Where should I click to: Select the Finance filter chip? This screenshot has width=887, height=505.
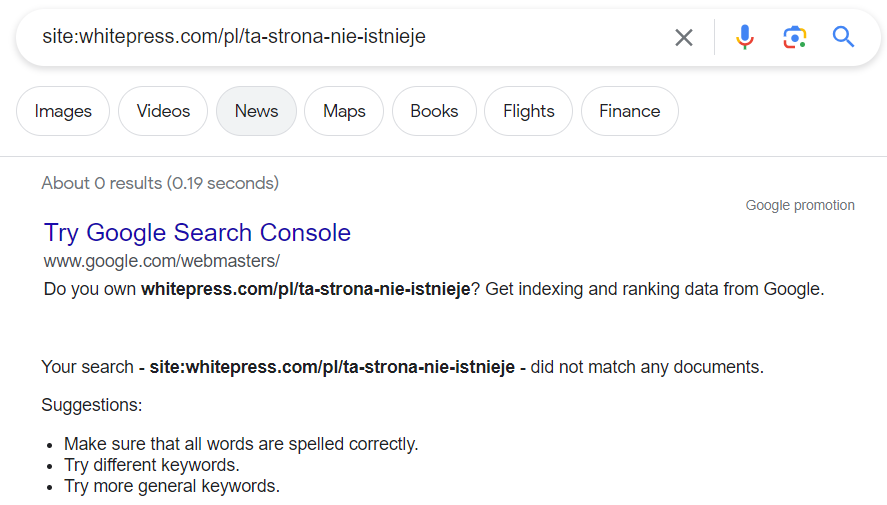pos(630,111)
